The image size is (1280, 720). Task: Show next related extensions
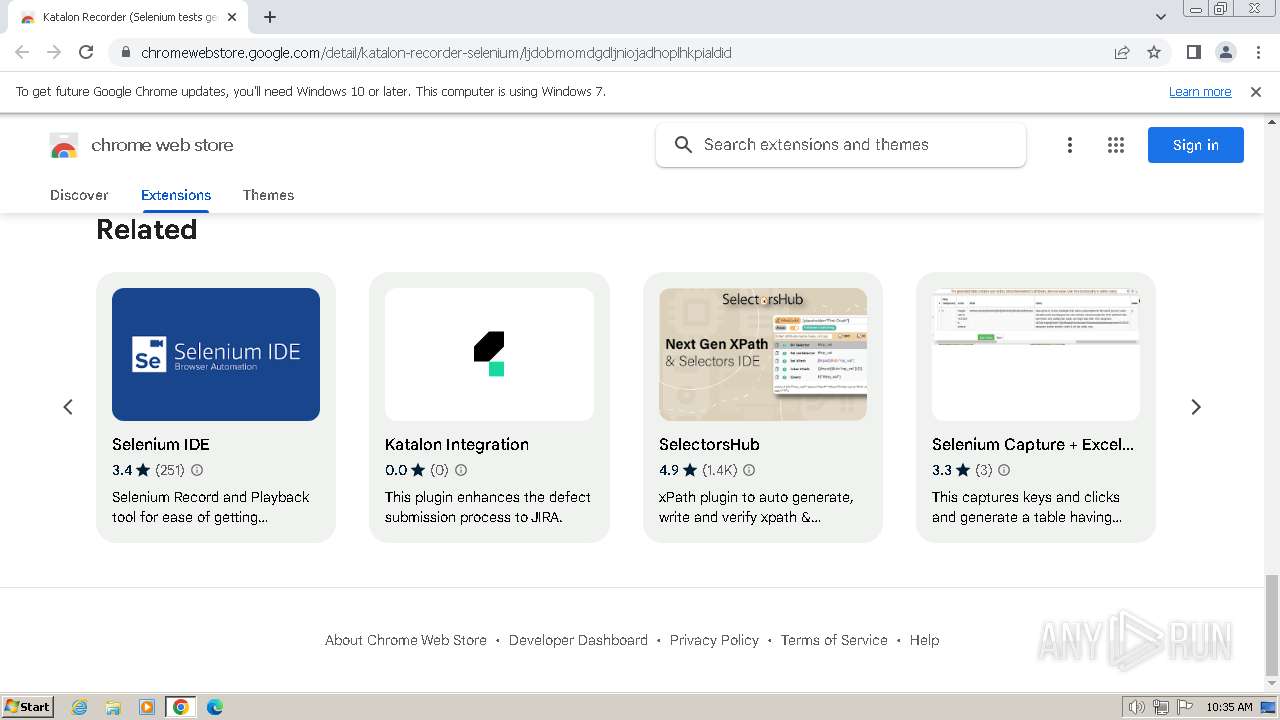[1196, 407]
